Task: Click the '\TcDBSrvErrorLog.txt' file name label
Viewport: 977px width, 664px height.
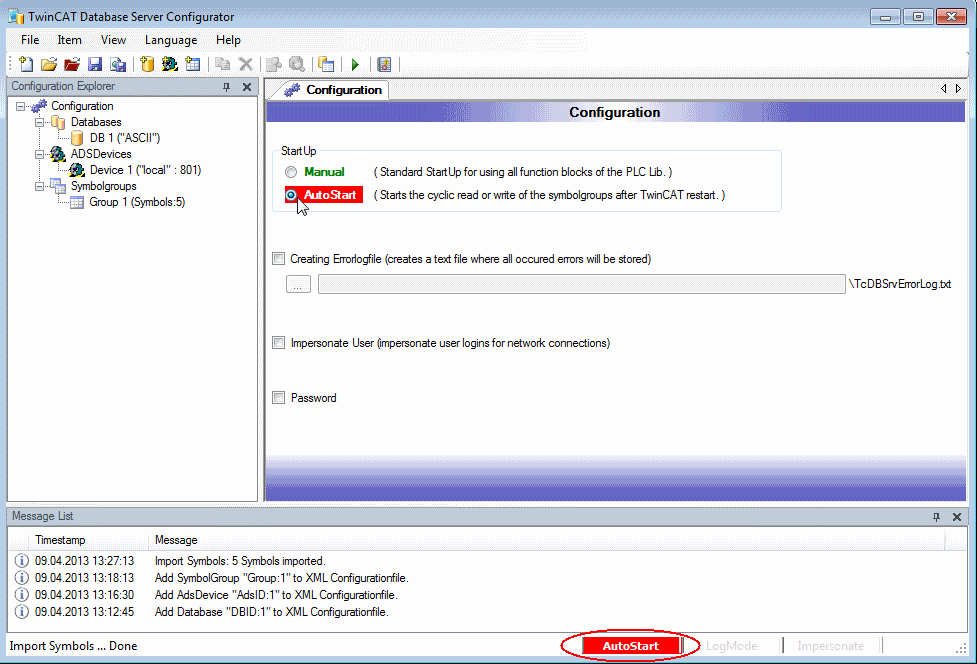Action: coord(900,284)
